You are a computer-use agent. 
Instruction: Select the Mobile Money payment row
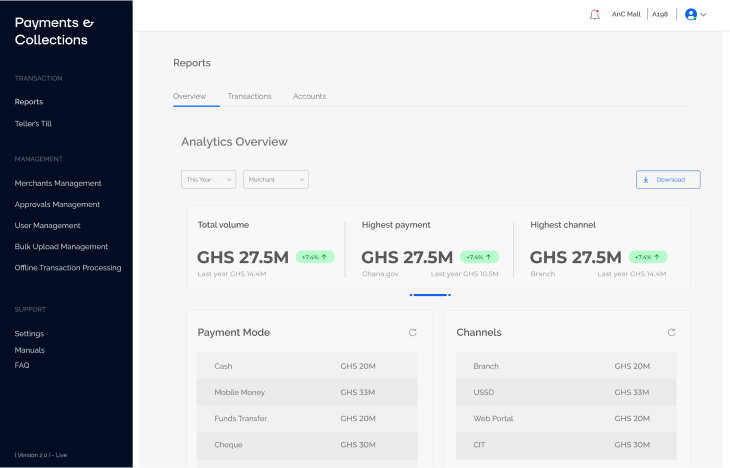coord(308,392)
